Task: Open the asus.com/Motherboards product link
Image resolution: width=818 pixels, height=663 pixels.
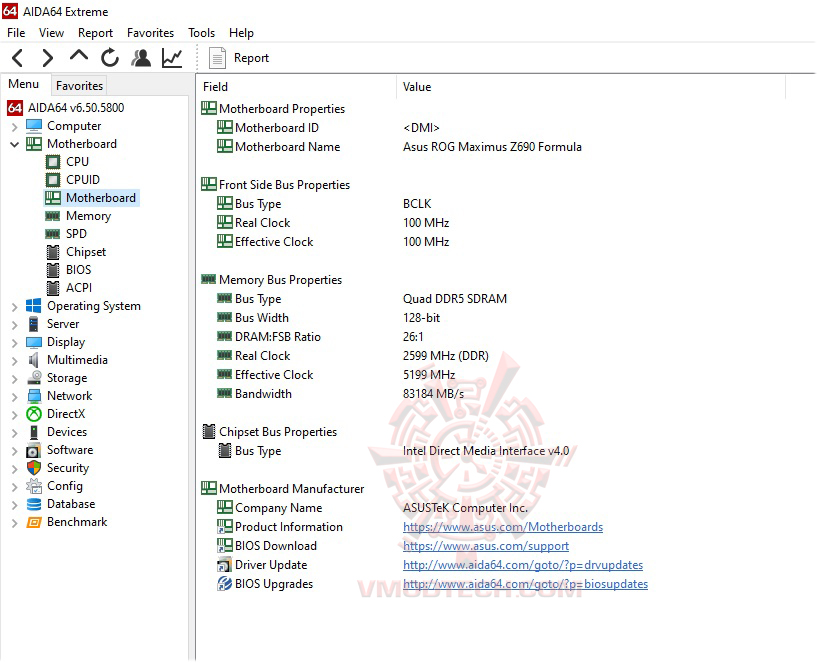Action: [503, 527]
